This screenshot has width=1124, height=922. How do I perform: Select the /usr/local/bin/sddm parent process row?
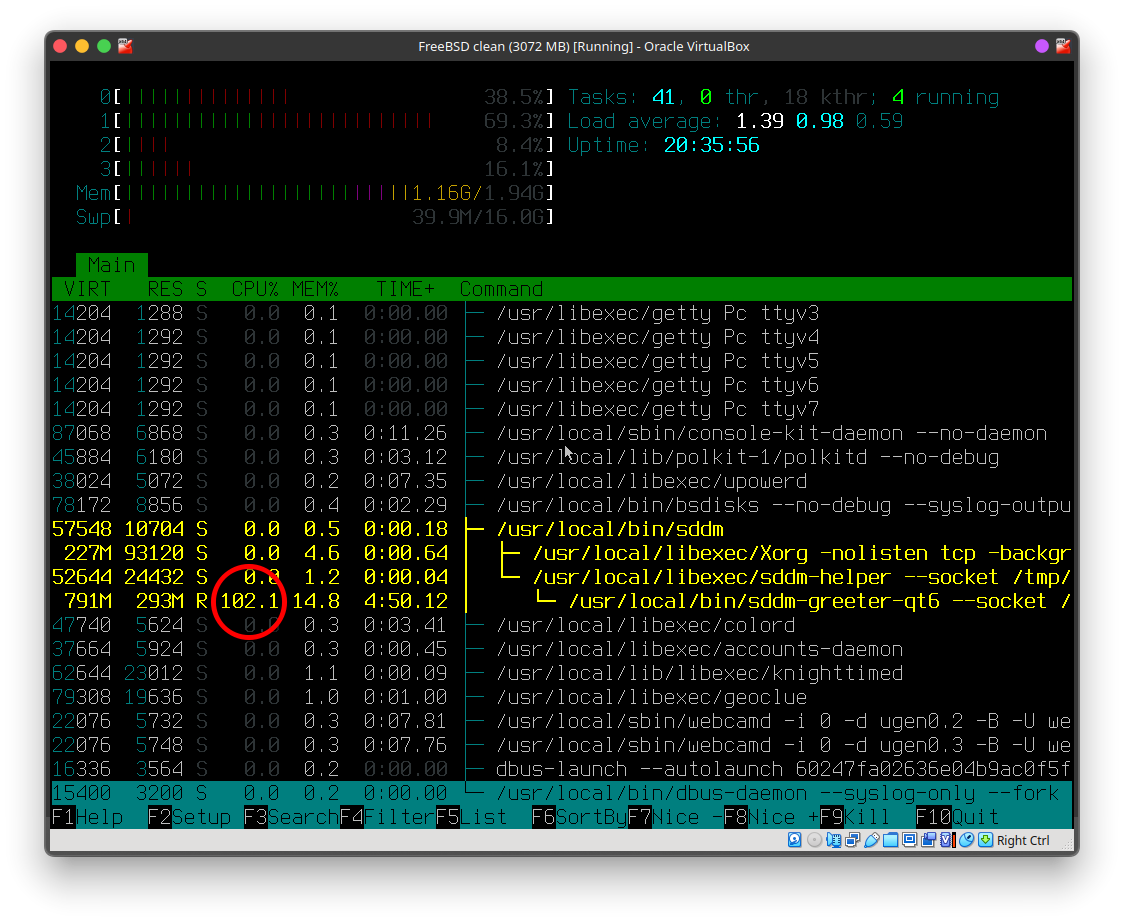tap(609, 529)
